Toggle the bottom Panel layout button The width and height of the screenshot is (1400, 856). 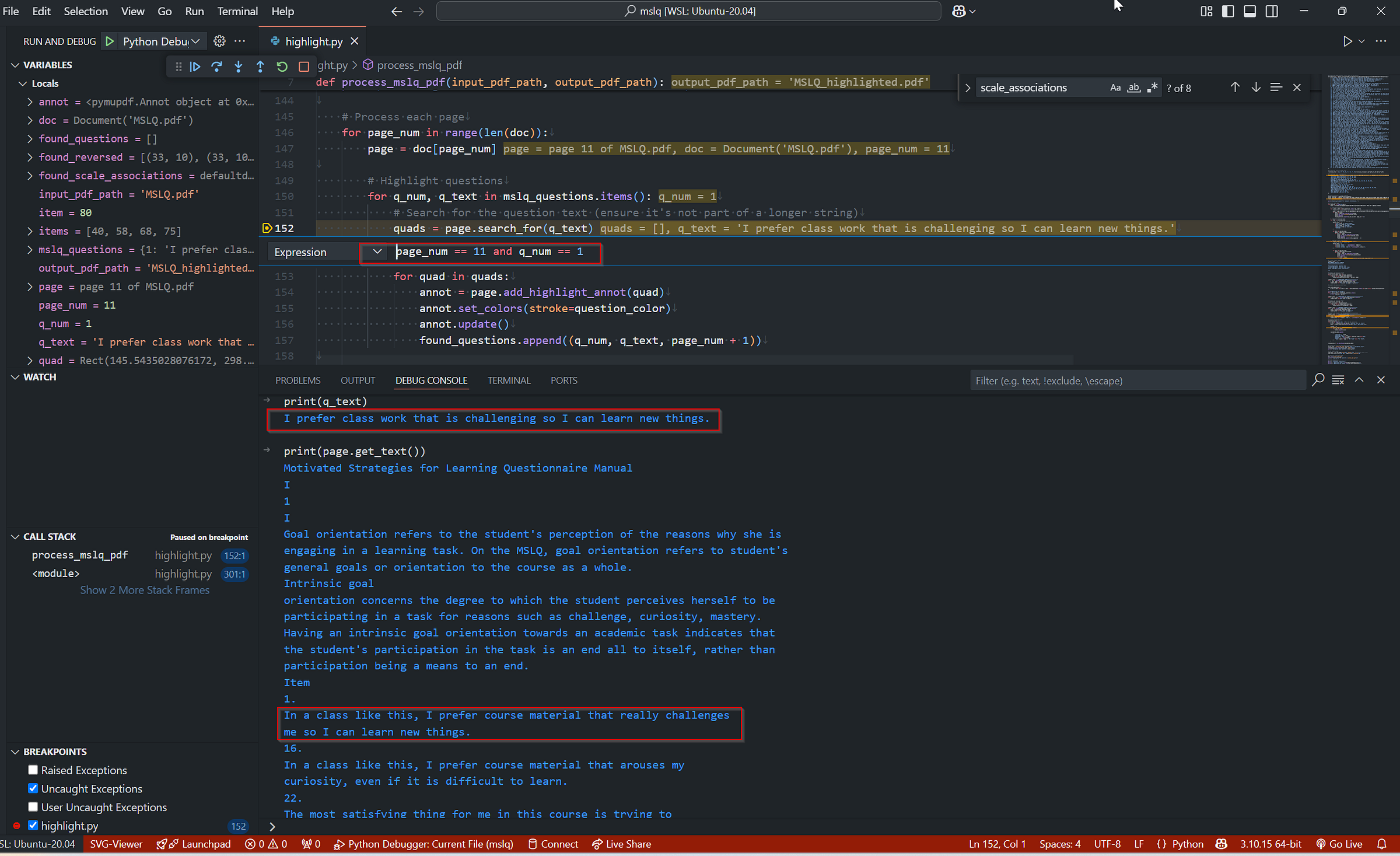1249,11
